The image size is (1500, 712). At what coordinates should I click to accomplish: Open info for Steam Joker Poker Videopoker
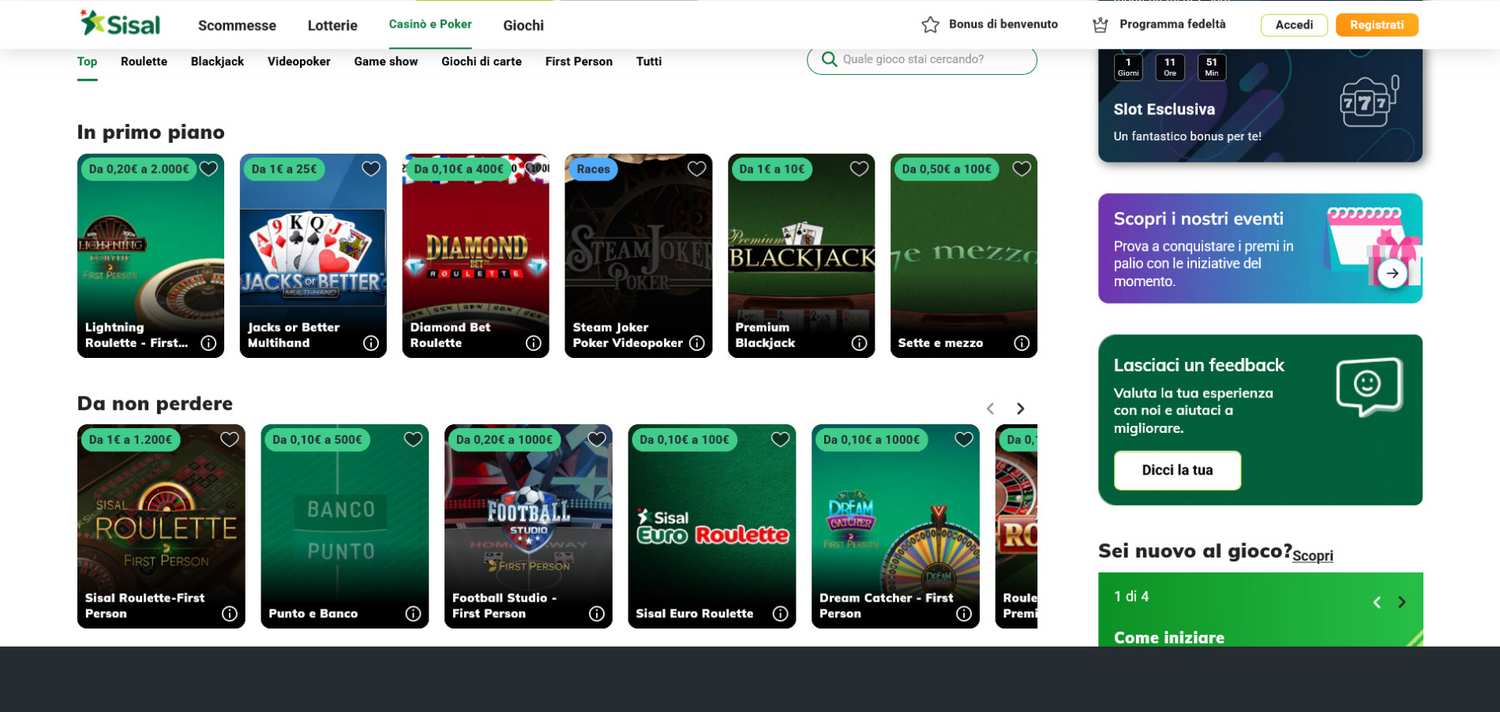tap(697, 343)
